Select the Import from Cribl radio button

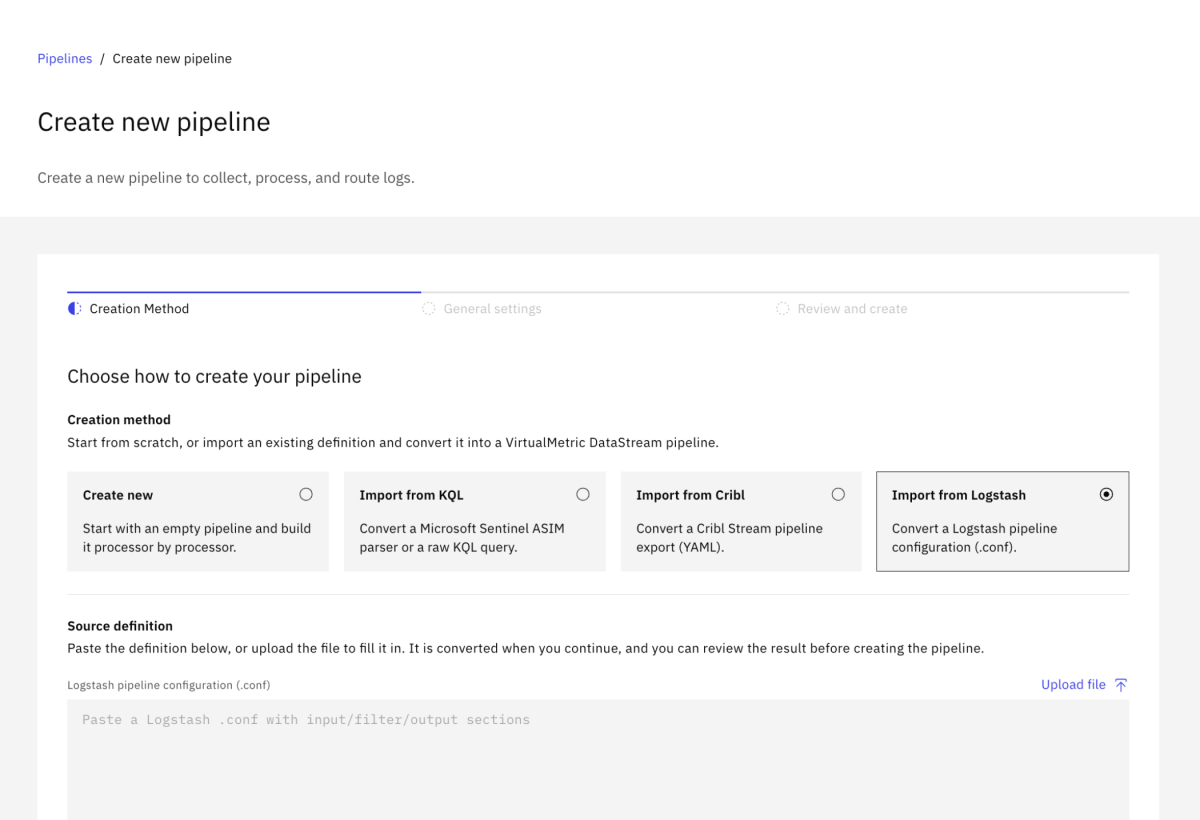[x=838, y=494]
